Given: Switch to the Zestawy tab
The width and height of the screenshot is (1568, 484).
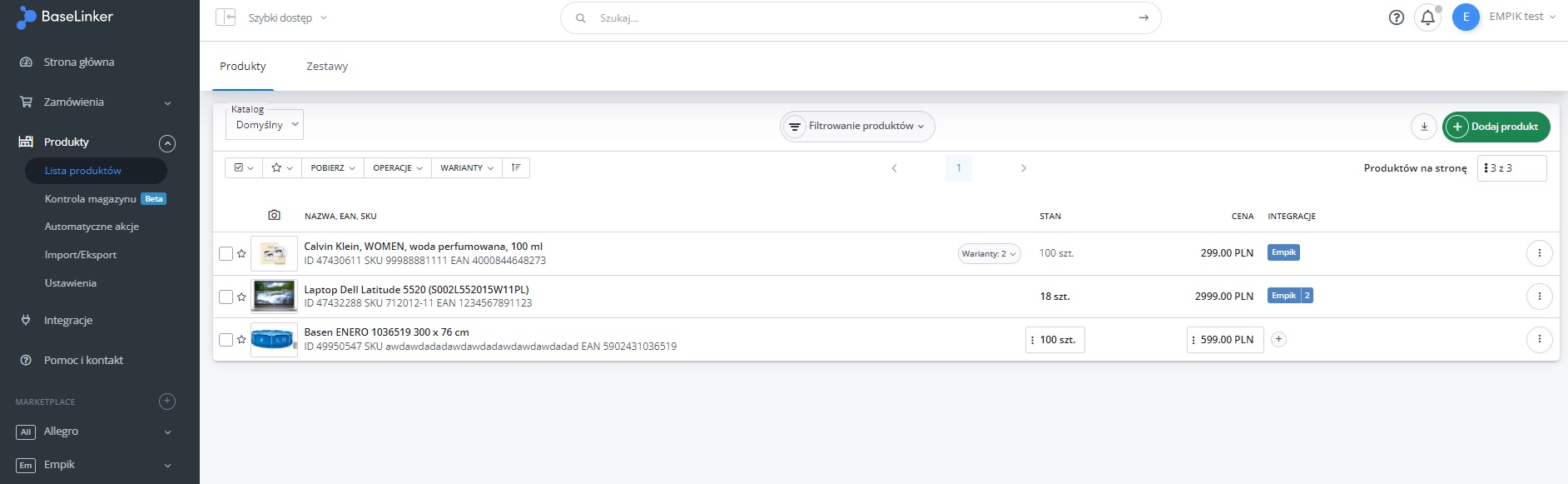Looking at the screenshot, I should tap(327, 67).
